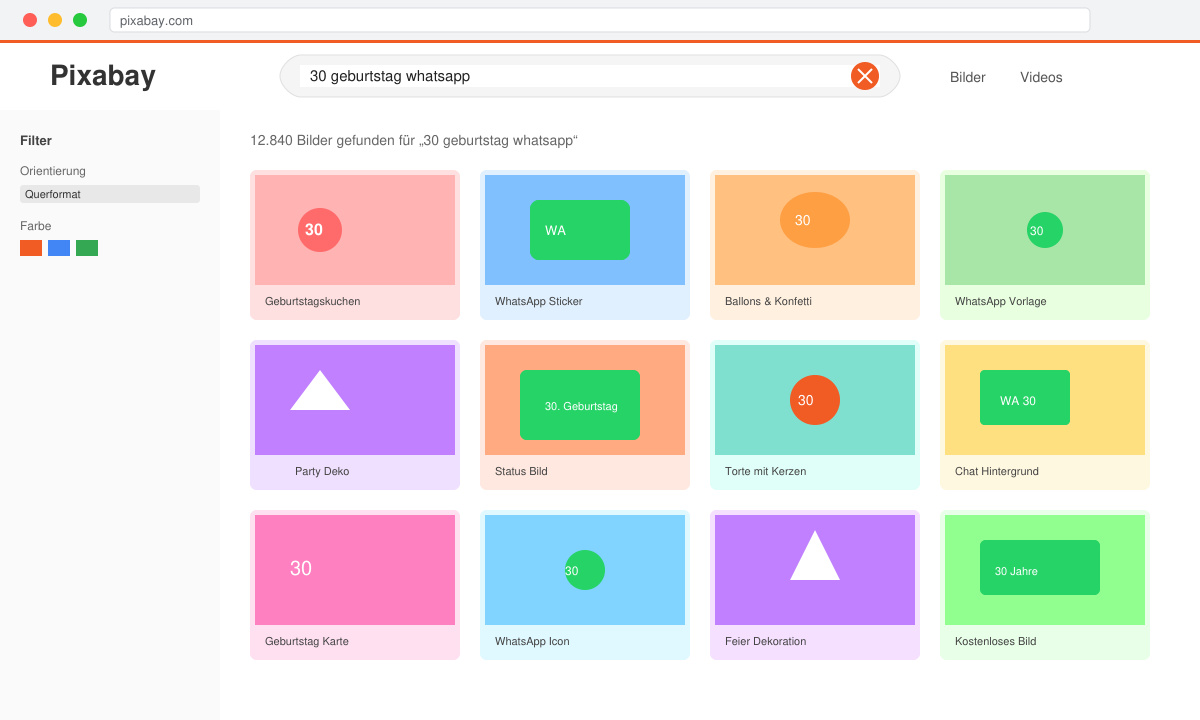Click the "Status Bild" caption text

click(x=521, y=471)
